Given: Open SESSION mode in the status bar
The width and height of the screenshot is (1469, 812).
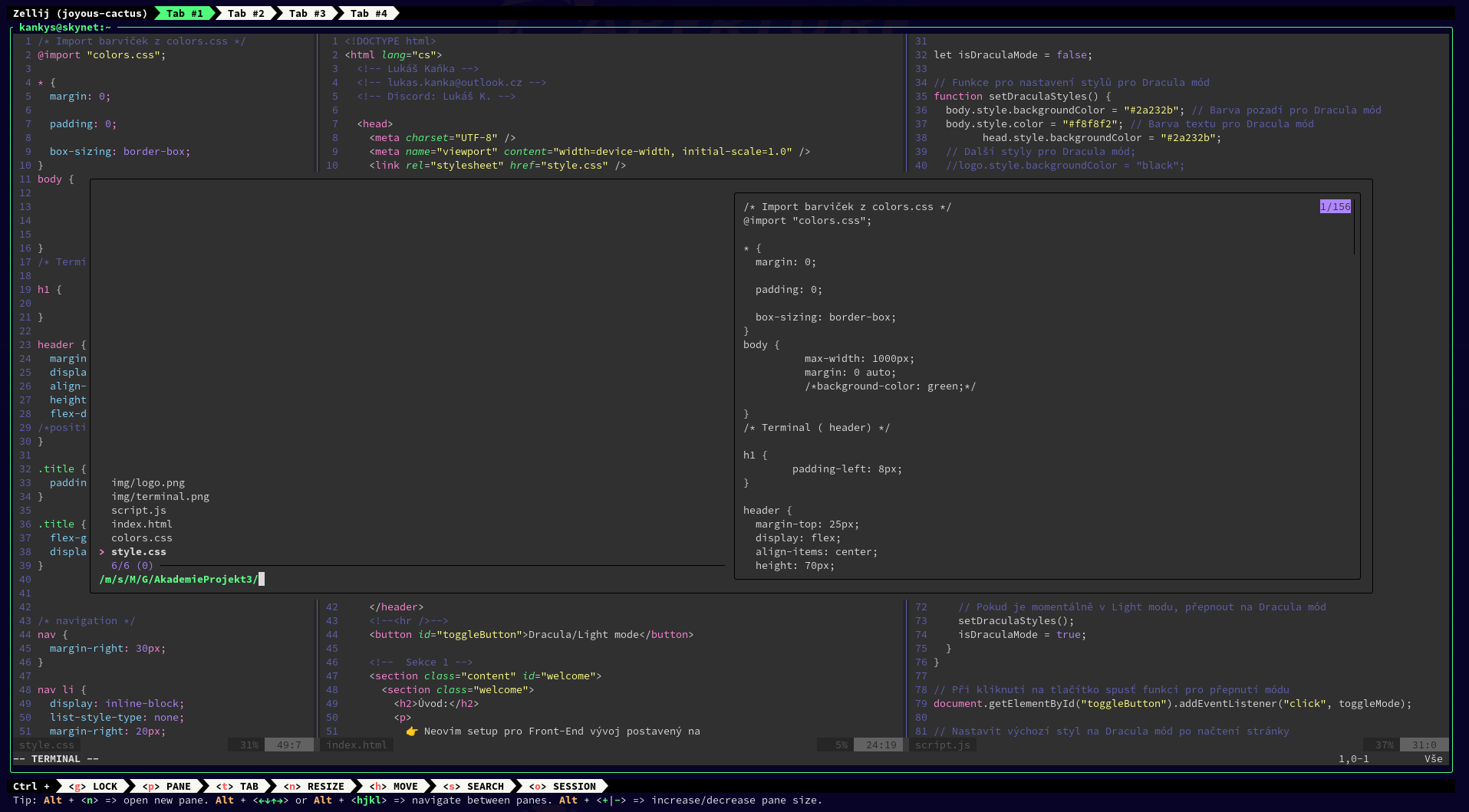Looking at the screenshot, I should pos(563,786).
